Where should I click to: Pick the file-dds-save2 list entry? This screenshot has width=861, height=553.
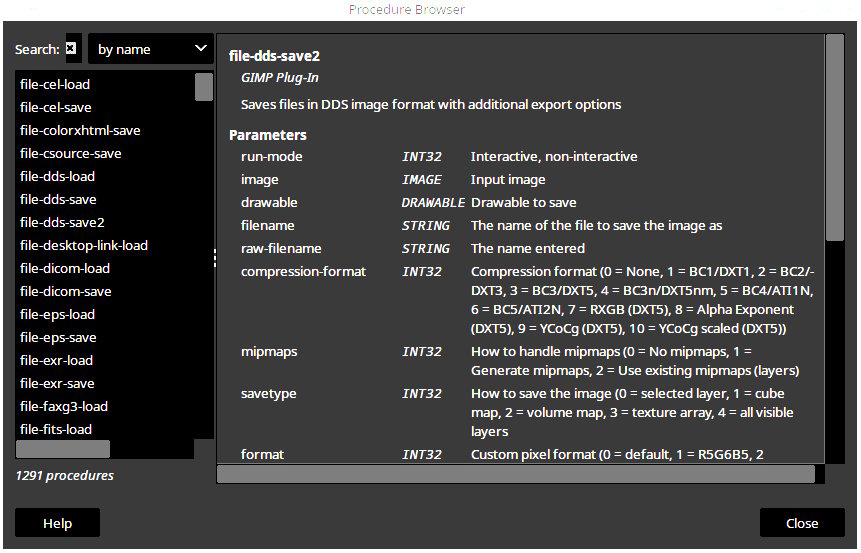(x=62, y=222)
